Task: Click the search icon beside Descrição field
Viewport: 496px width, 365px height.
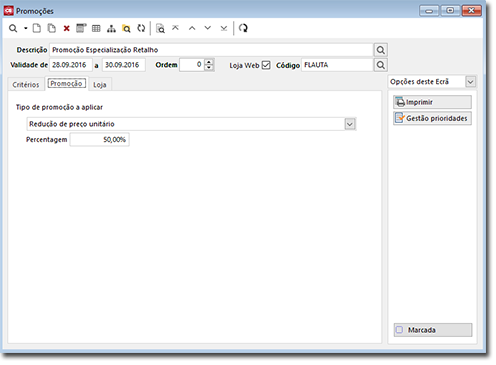Action: click(x=381, y=50)
